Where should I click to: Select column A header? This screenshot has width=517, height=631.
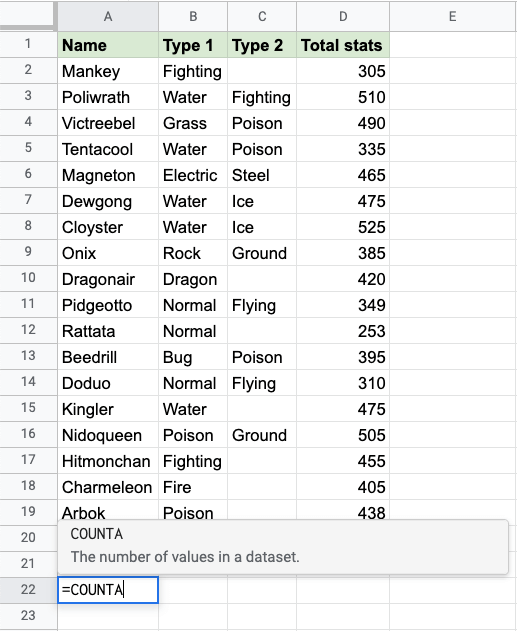point(108,16)
